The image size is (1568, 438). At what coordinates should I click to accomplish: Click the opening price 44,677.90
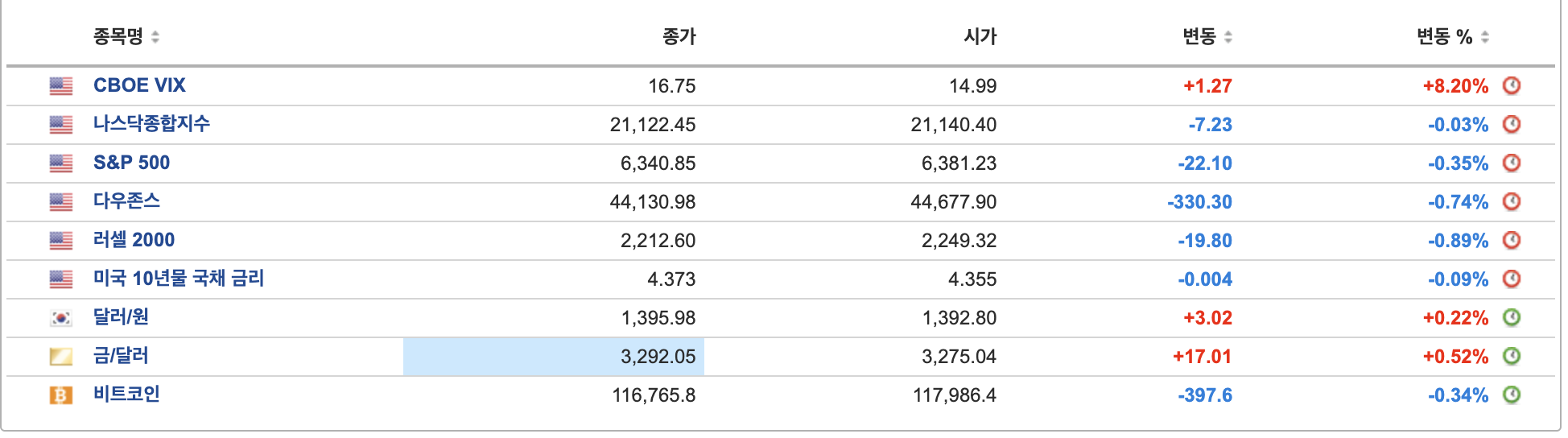click(x=954, y=202)
